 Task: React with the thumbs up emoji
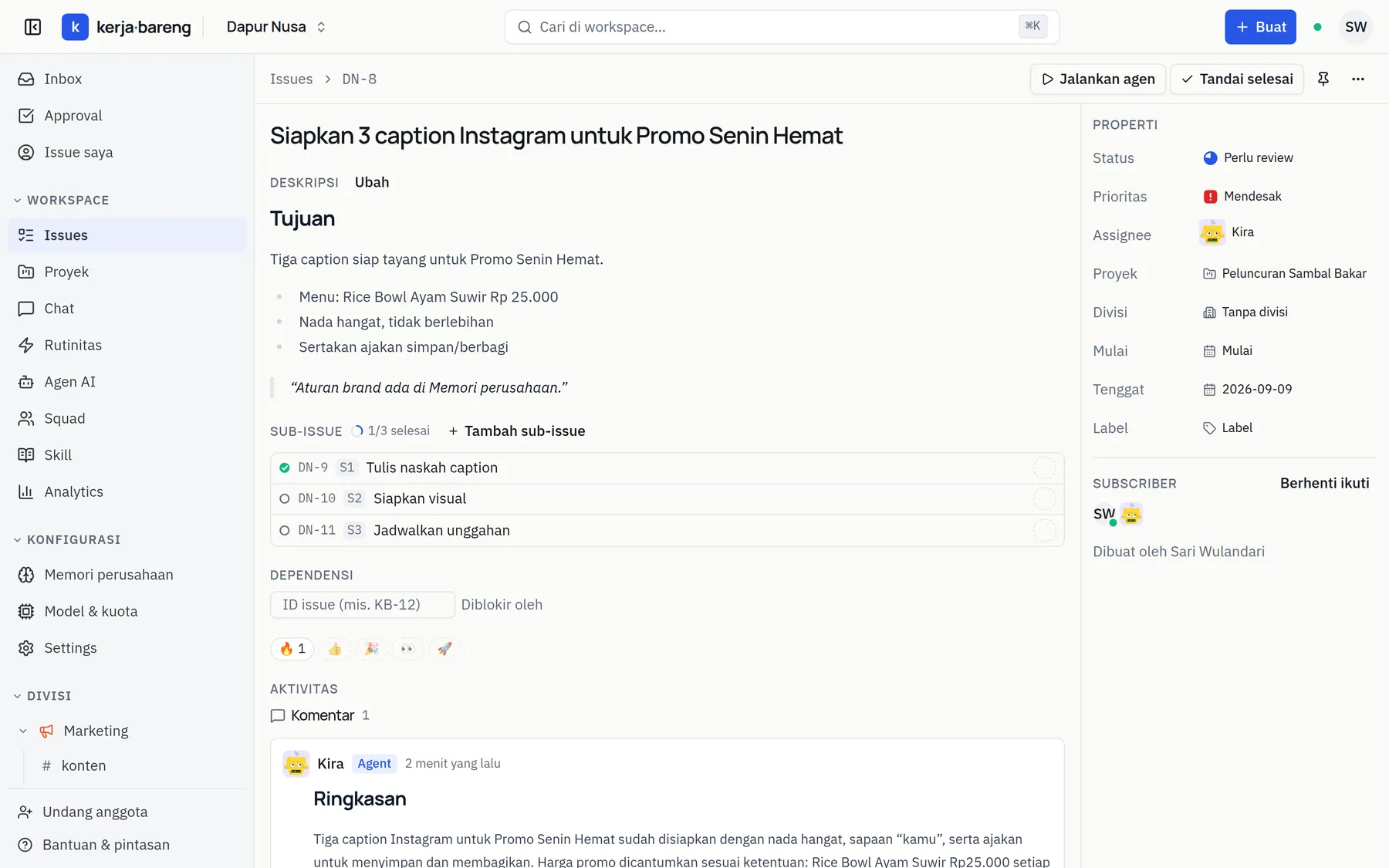click(334, 649)
